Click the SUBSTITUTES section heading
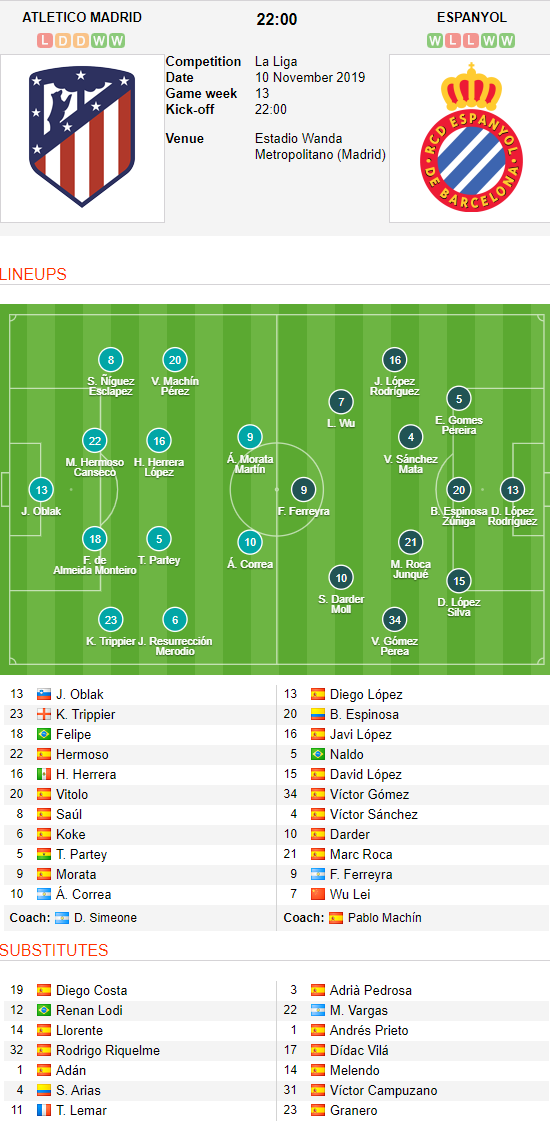The image size is (550, 1128). pyautogui.click(x=54, y=950)
